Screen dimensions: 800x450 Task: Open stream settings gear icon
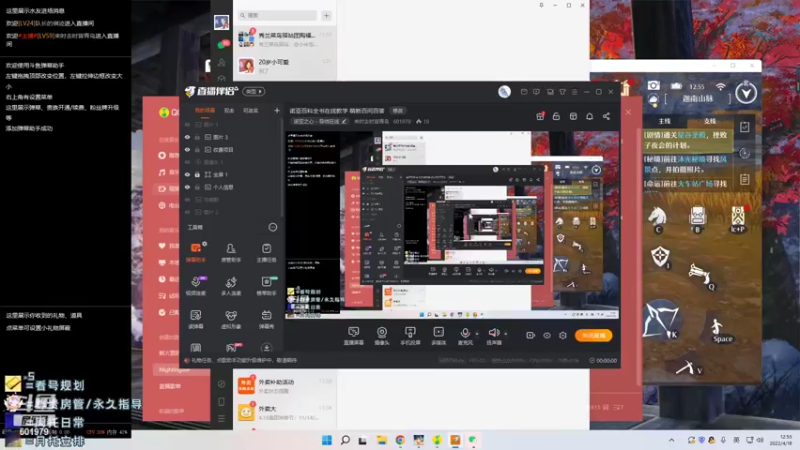[563, 335]
